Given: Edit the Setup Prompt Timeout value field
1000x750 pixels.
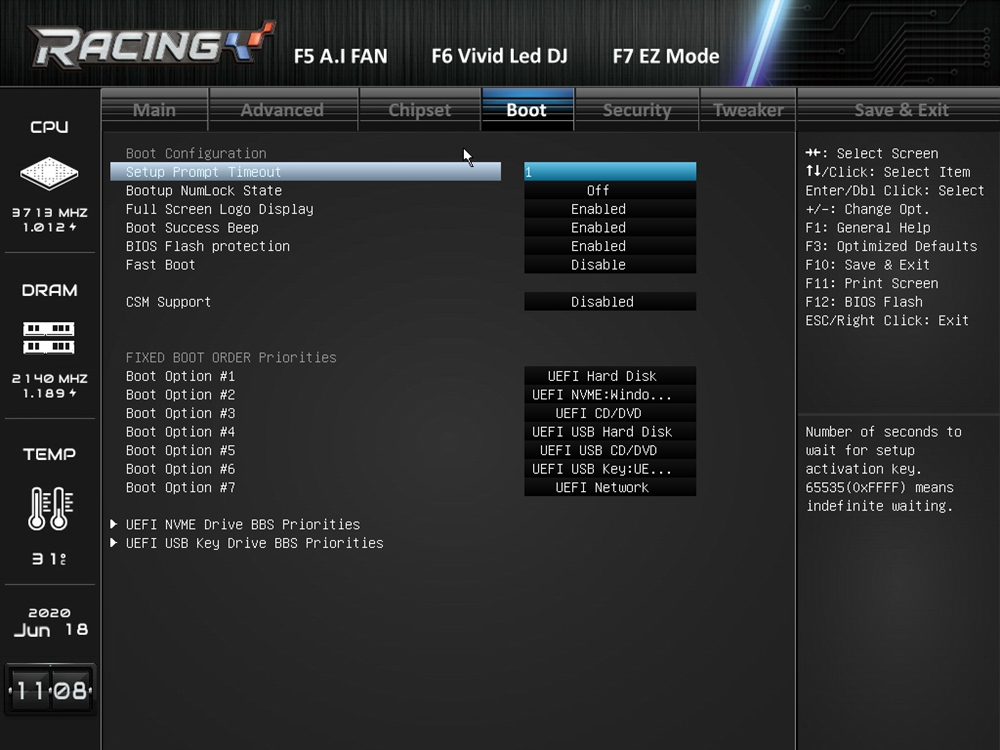Looking at the screenshot, I should (610, 172).
